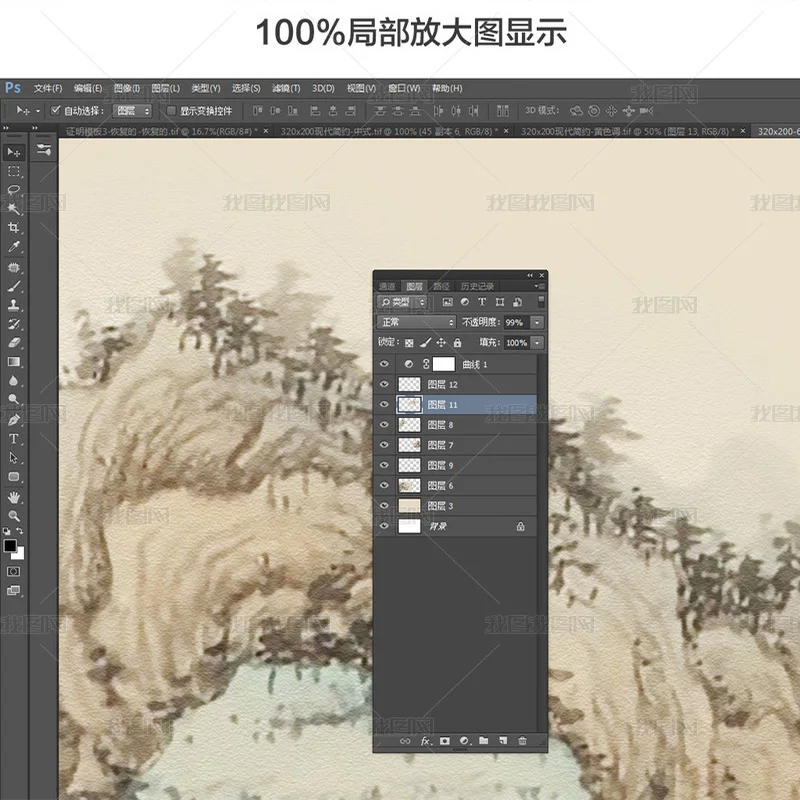The image size is (800, 800).
Task: Select the Pen tool
Action: 14,419
